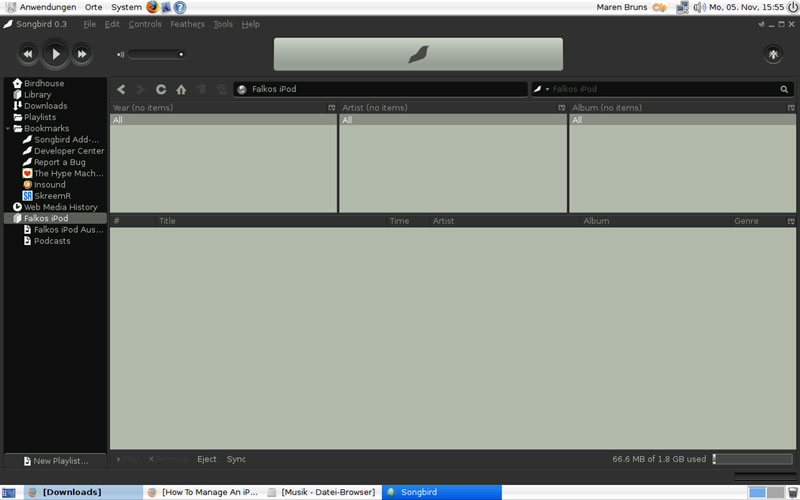Launch Firefox from the top panel
800x500 pixels.
[x=152, y=7]
